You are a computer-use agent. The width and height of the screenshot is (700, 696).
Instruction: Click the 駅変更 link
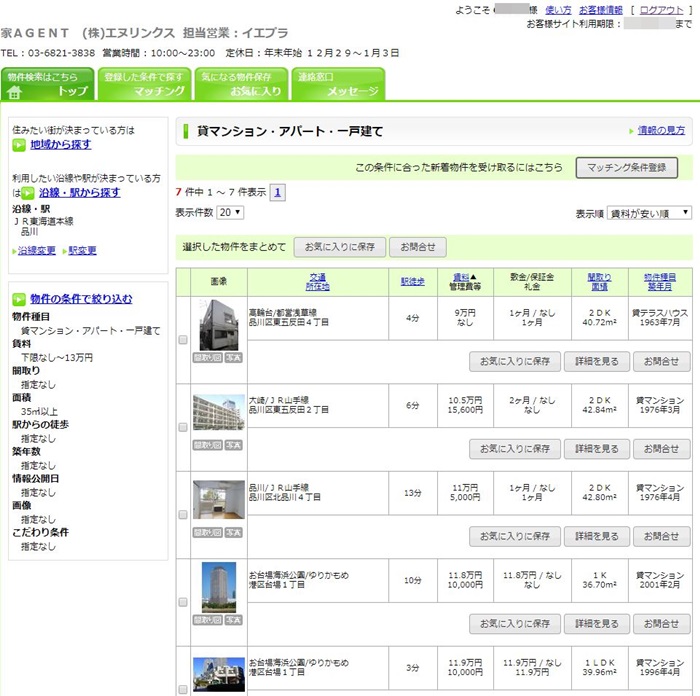click(x=83, y=250)
